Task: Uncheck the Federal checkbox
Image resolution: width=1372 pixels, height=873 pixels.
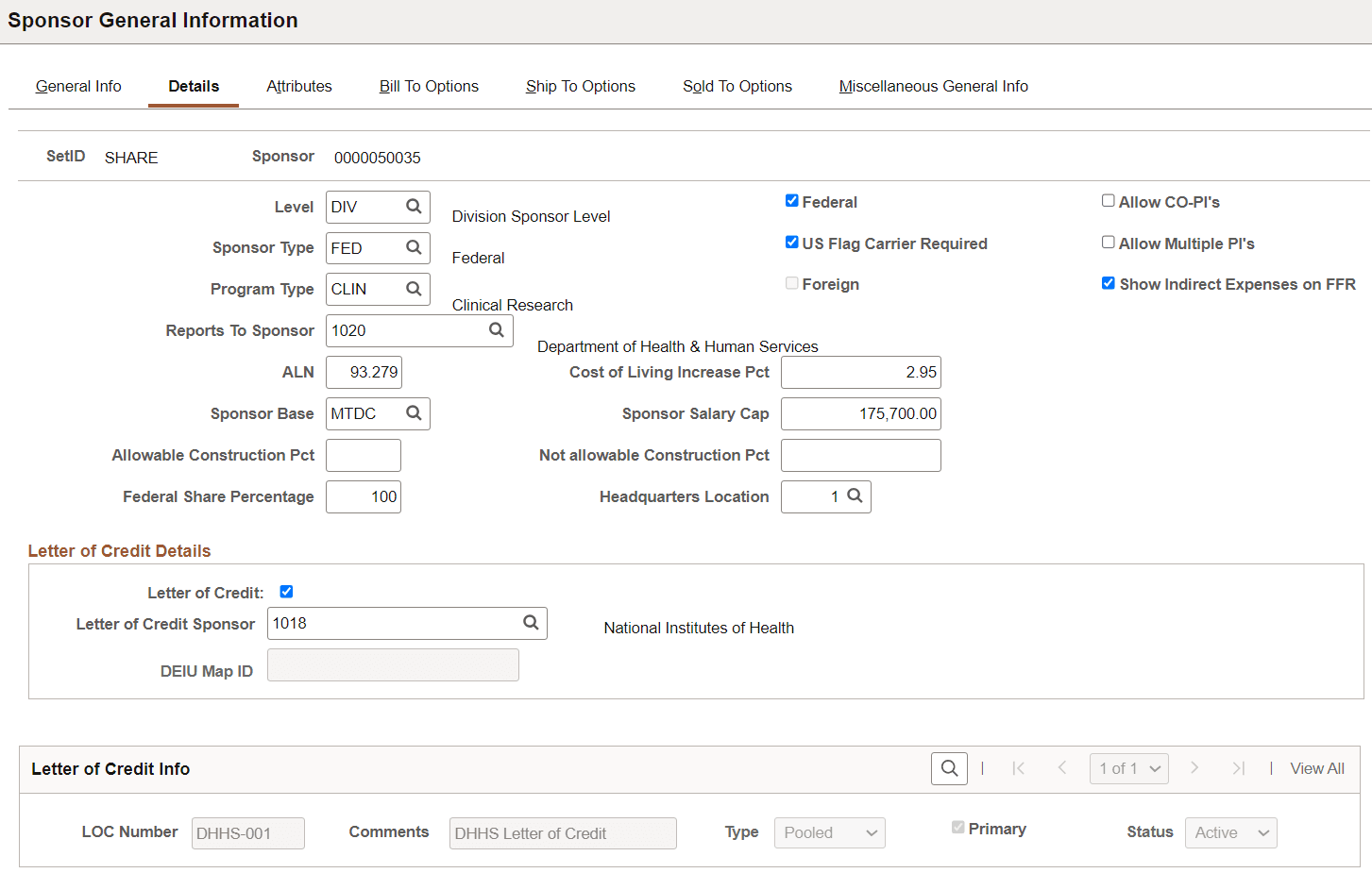Action: (x=791, y=201)
